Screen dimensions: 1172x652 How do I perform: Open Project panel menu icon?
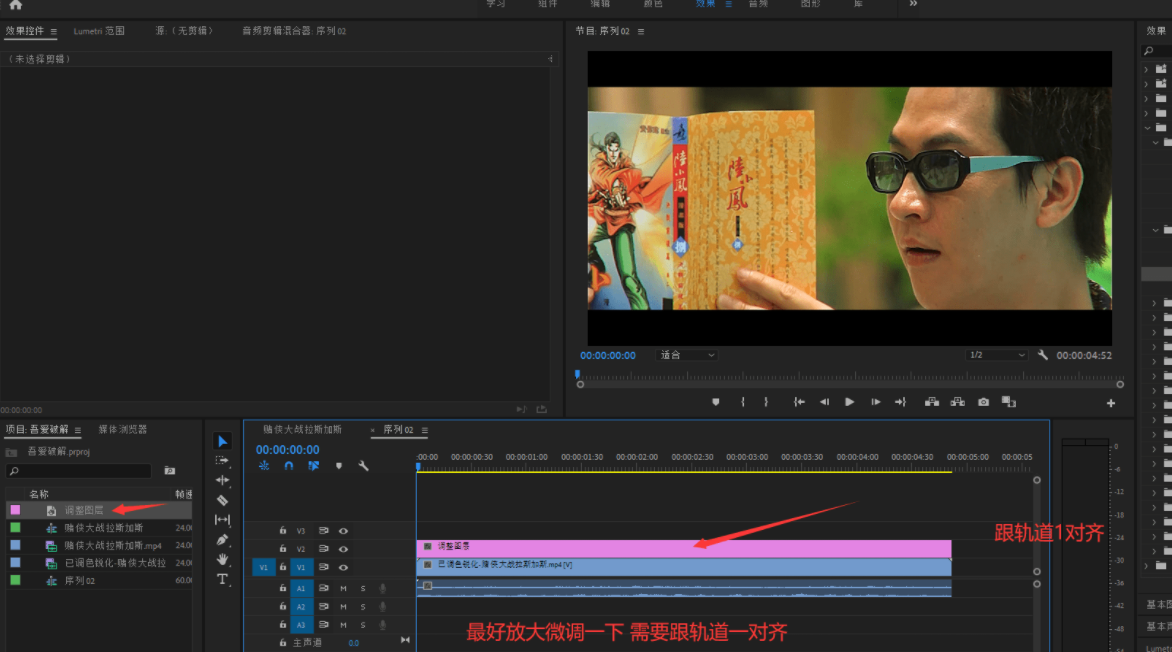click(x=78, y=430)
